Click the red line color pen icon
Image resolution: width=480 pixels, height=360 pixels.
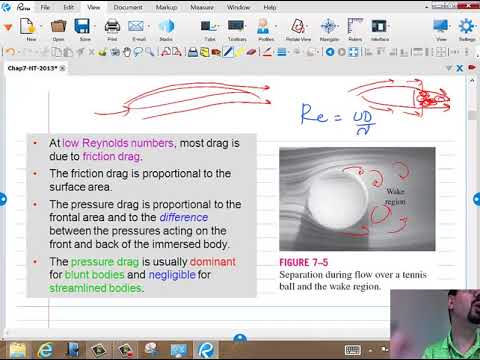pos(267,52)
